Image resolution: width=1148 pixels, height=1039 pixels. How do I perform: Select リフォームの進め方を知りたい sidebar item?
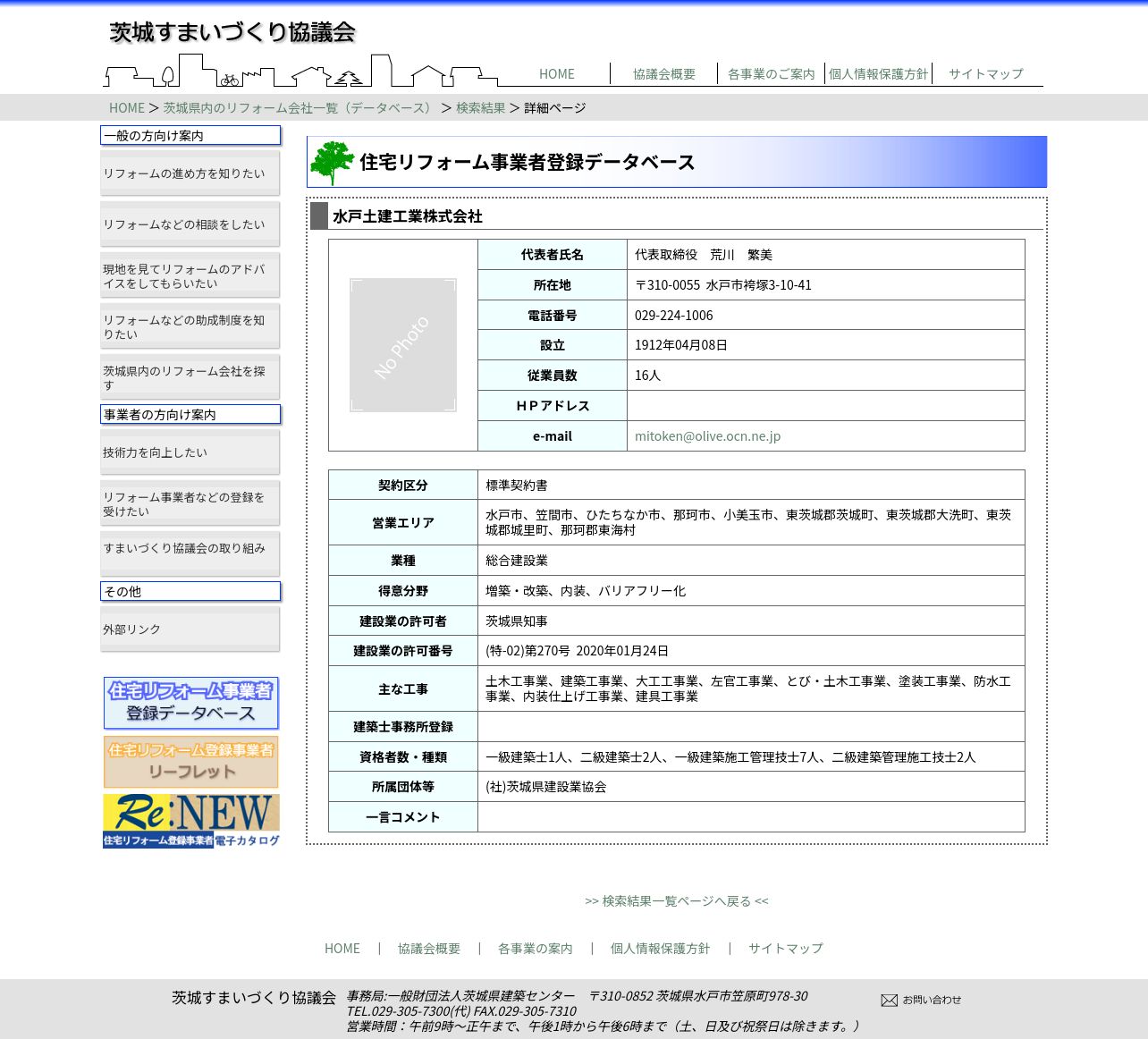coord(190,173)
